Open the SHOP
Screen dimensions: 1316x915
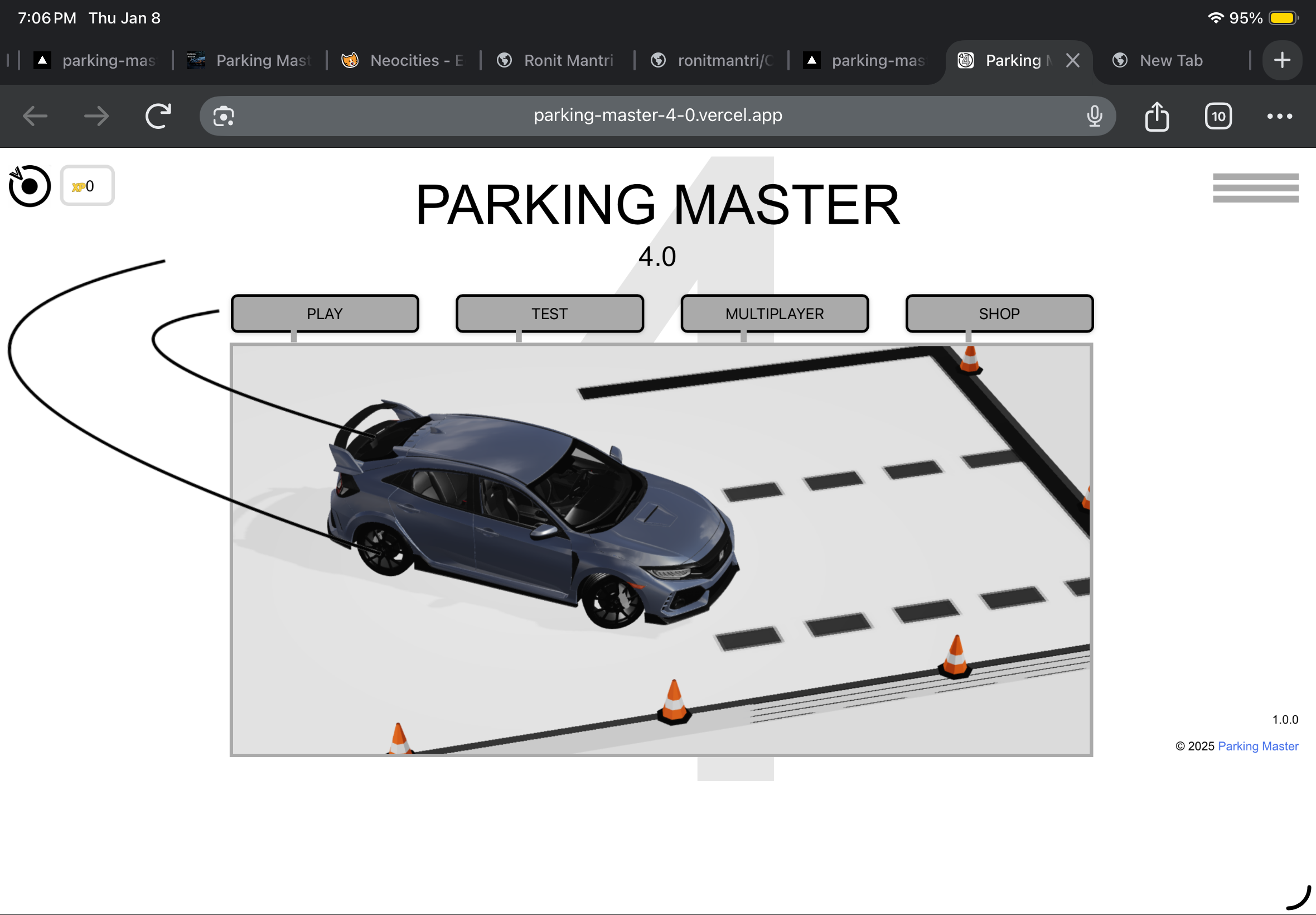click(999, 314)
